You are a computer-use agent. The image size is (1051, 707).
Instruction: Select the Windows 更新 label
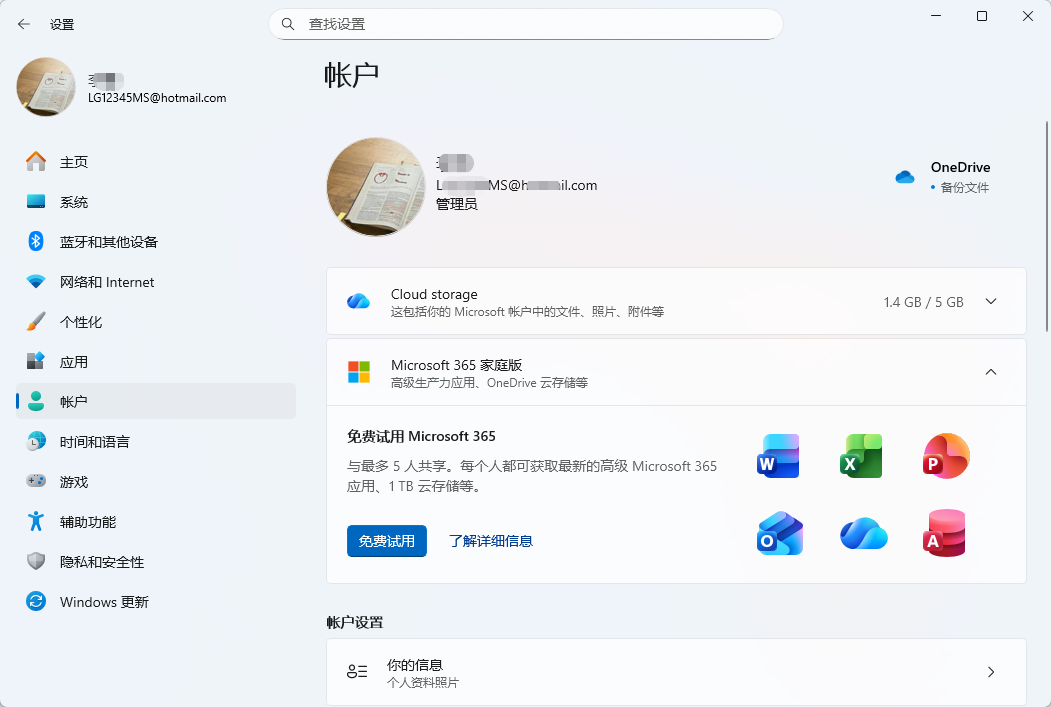[x=104, y=602]
